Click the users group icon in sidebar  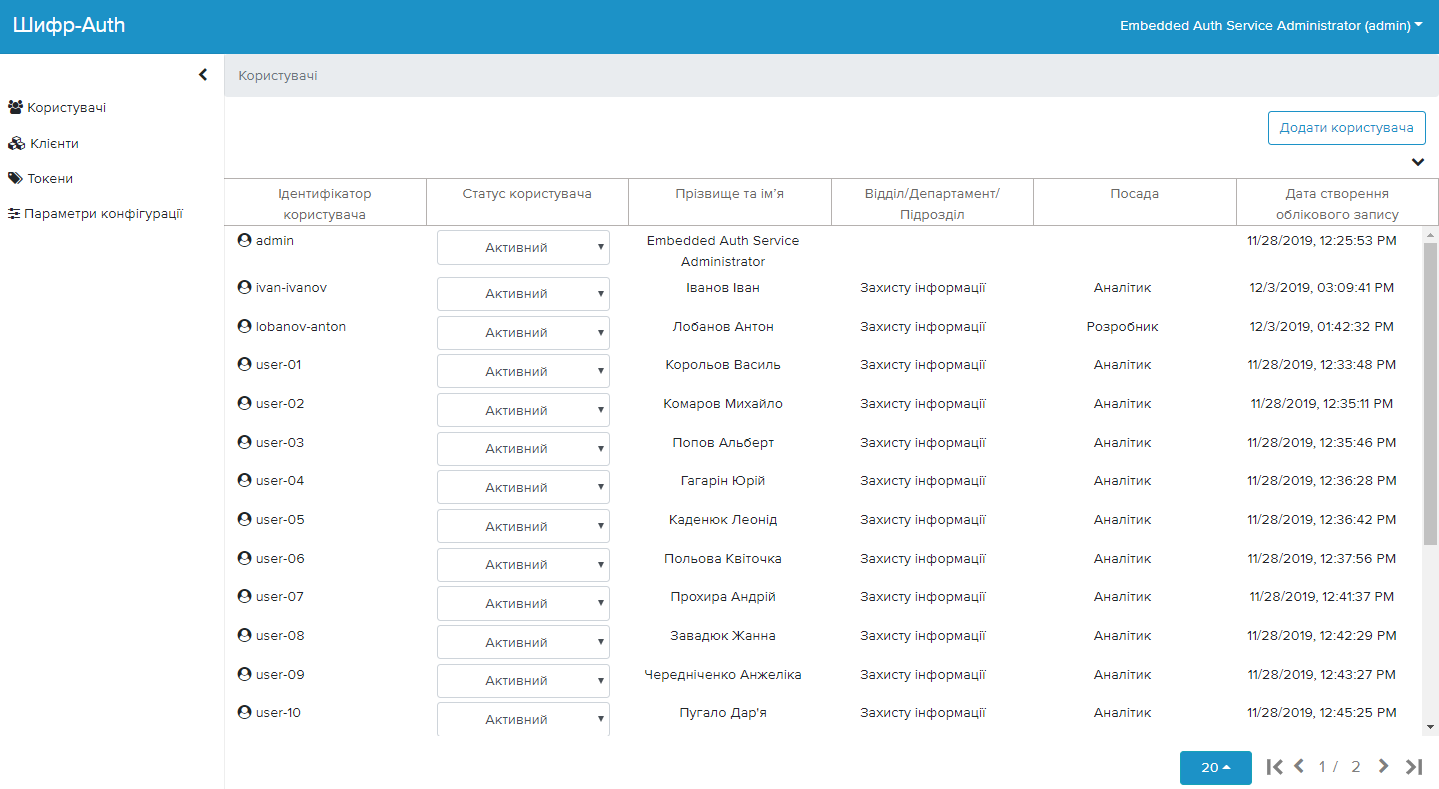click(16, 107)
